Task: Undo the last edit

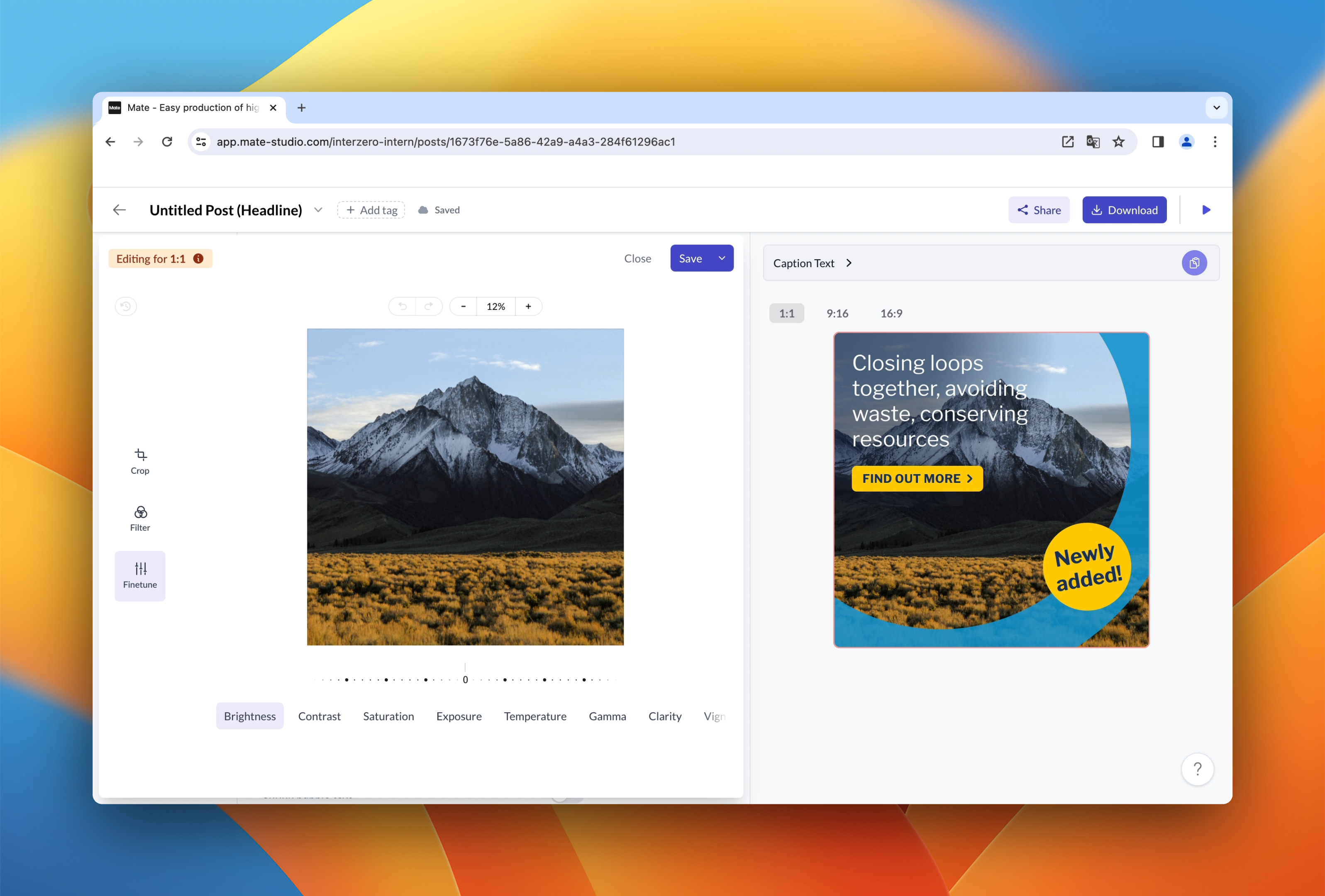Action: (x=402, y=306)
